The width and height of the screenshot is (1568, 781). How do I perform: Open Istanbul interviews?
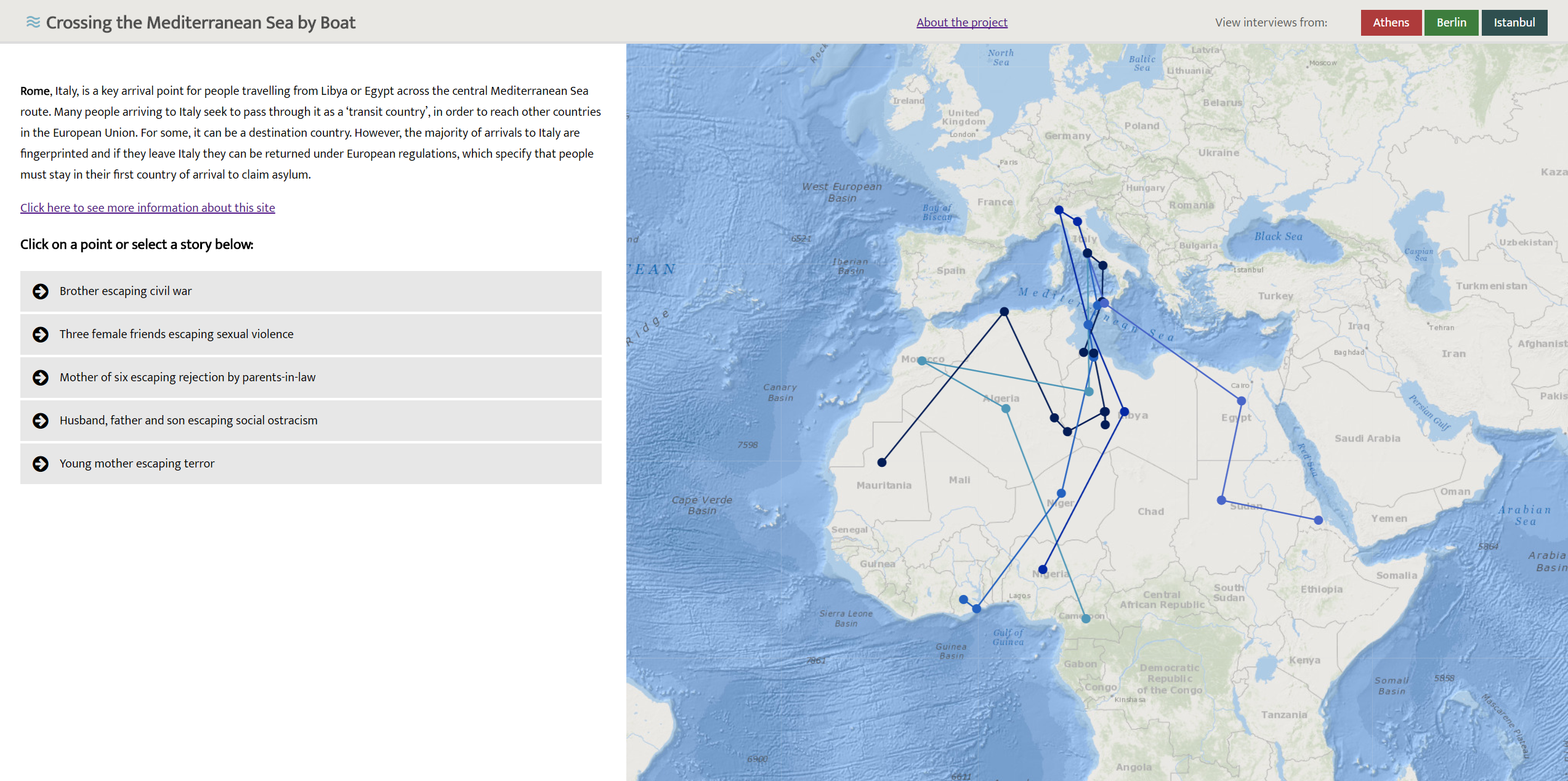click(1514, 23)
